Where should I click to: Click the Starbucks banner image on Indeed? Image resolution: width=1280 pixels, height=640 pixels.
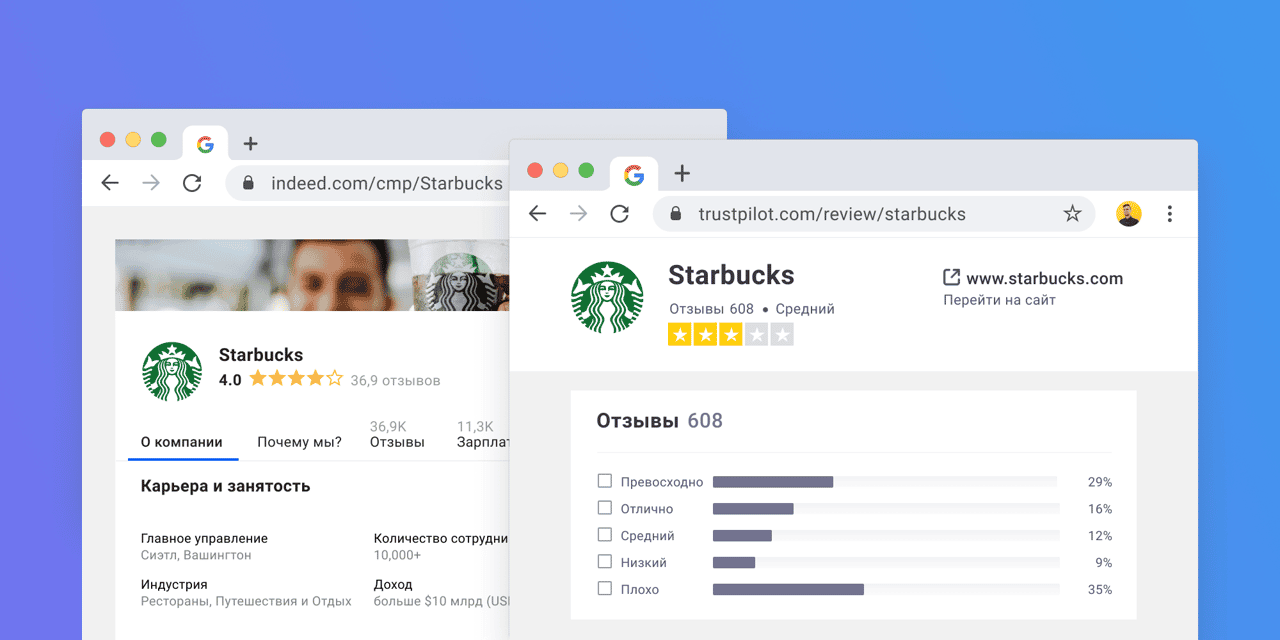312,275
